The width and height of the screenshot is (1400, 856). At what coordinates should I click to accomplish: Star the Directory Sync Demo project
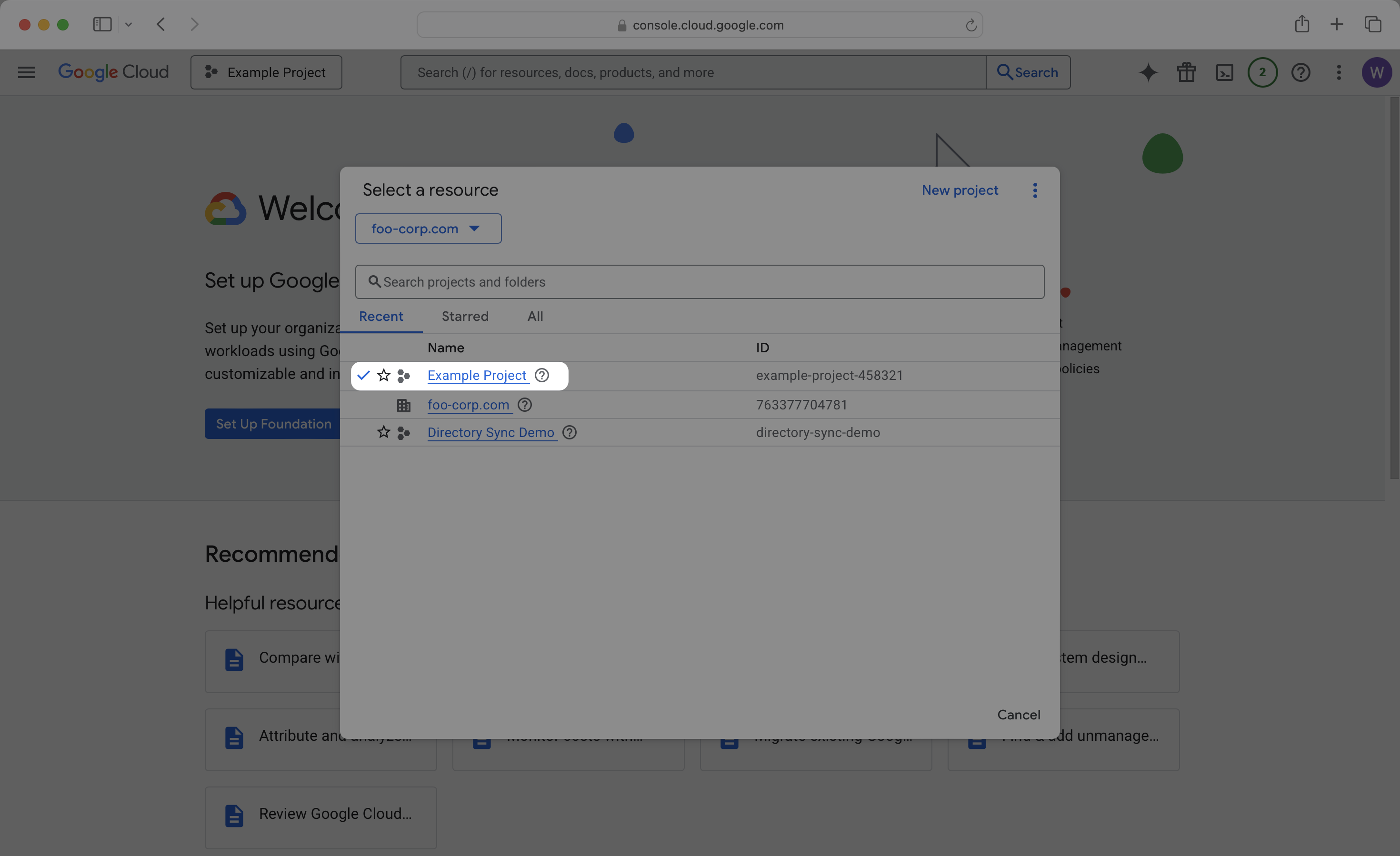383,432
